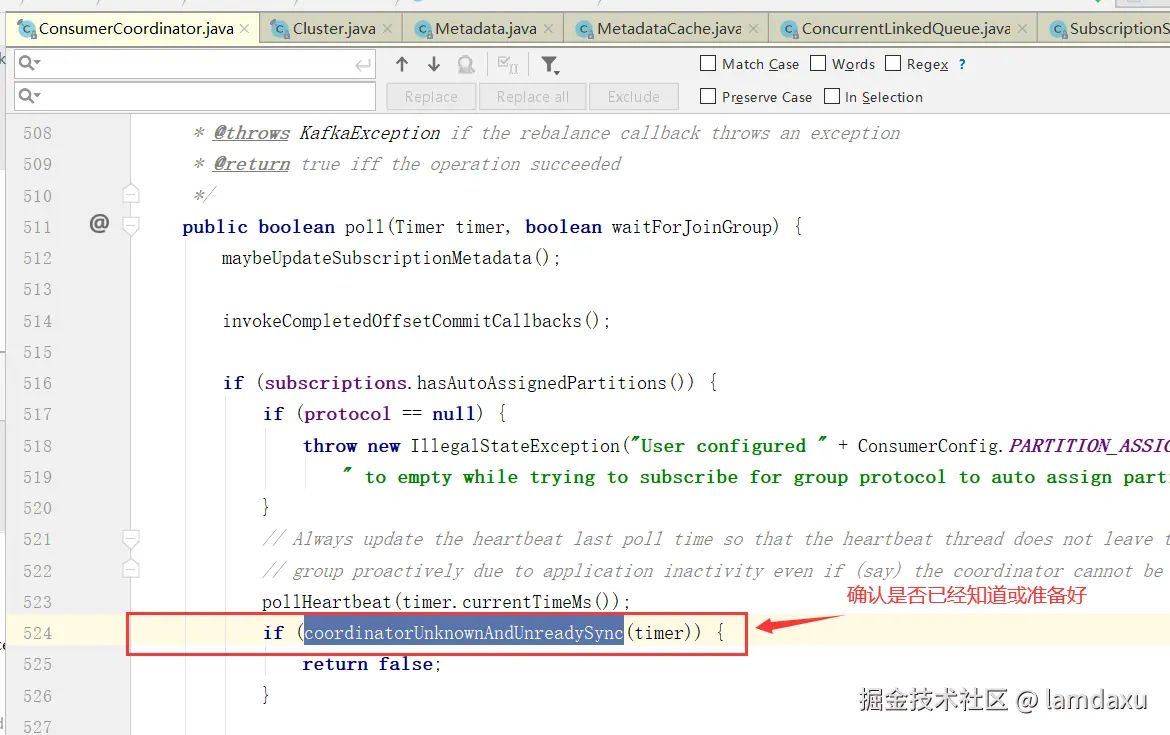The width and height of the screenshot is (1170, 735).
Task: Click fold marker at line 510
Action: (x=131, y=194)
